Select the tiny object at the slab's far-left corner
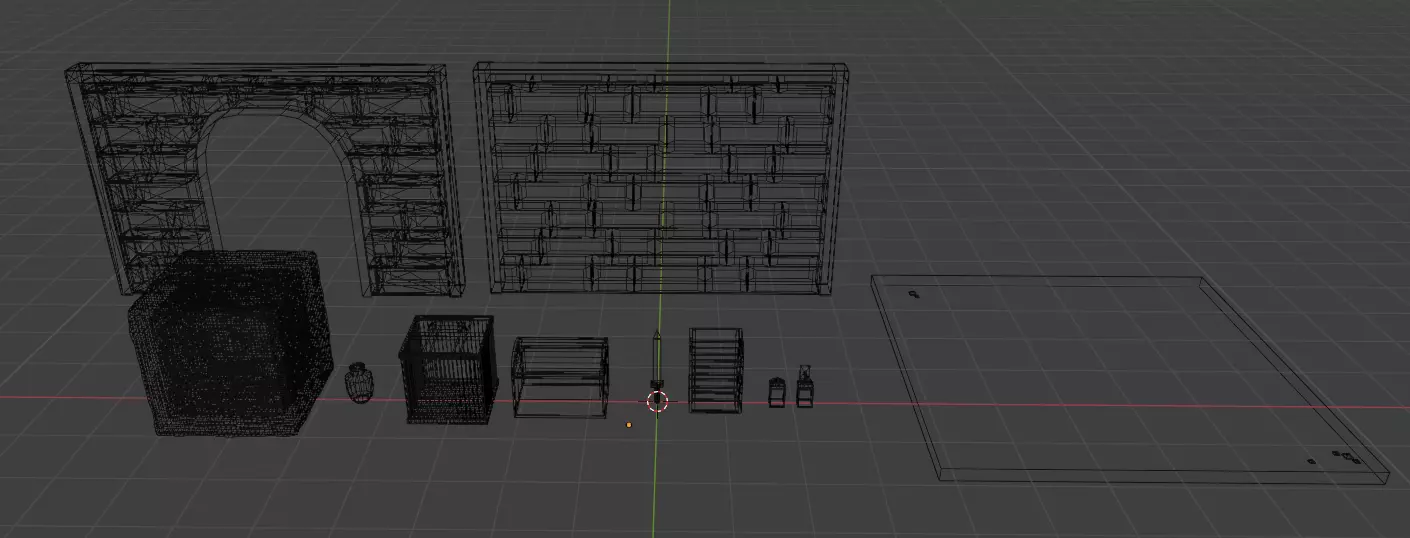This screenshot has width=1410, height=538. pyautogui.click(x=914, y=294)
